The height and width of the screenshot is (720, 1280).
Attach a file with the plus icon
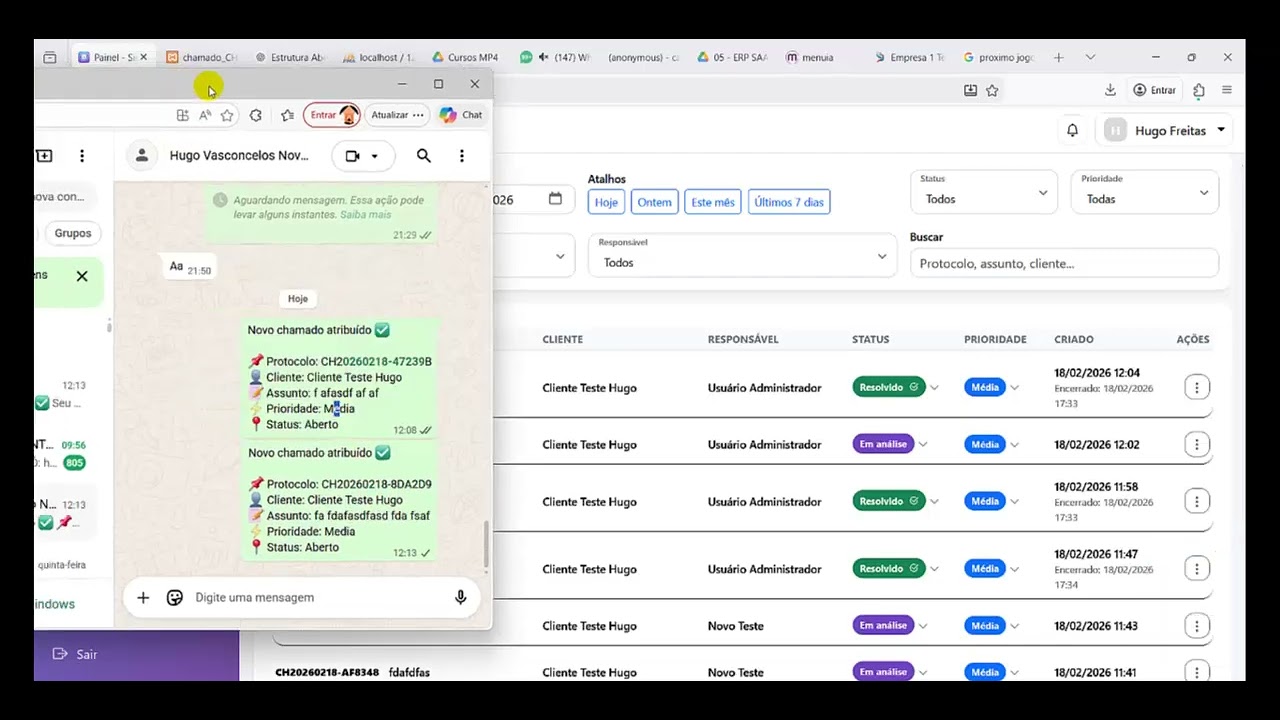tap(143, 597)
